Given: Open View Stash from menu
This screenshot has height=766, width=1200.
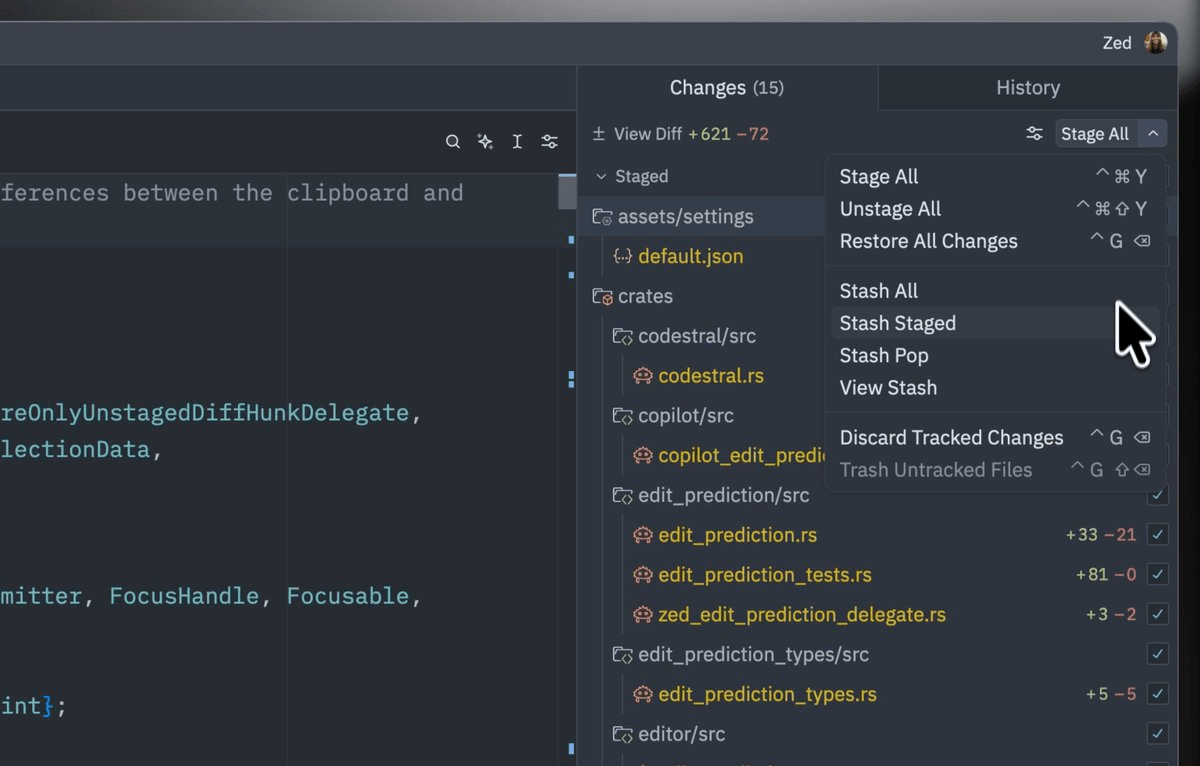Looking at the screenshot, I should pyautogui.click(x=996, y=387).
